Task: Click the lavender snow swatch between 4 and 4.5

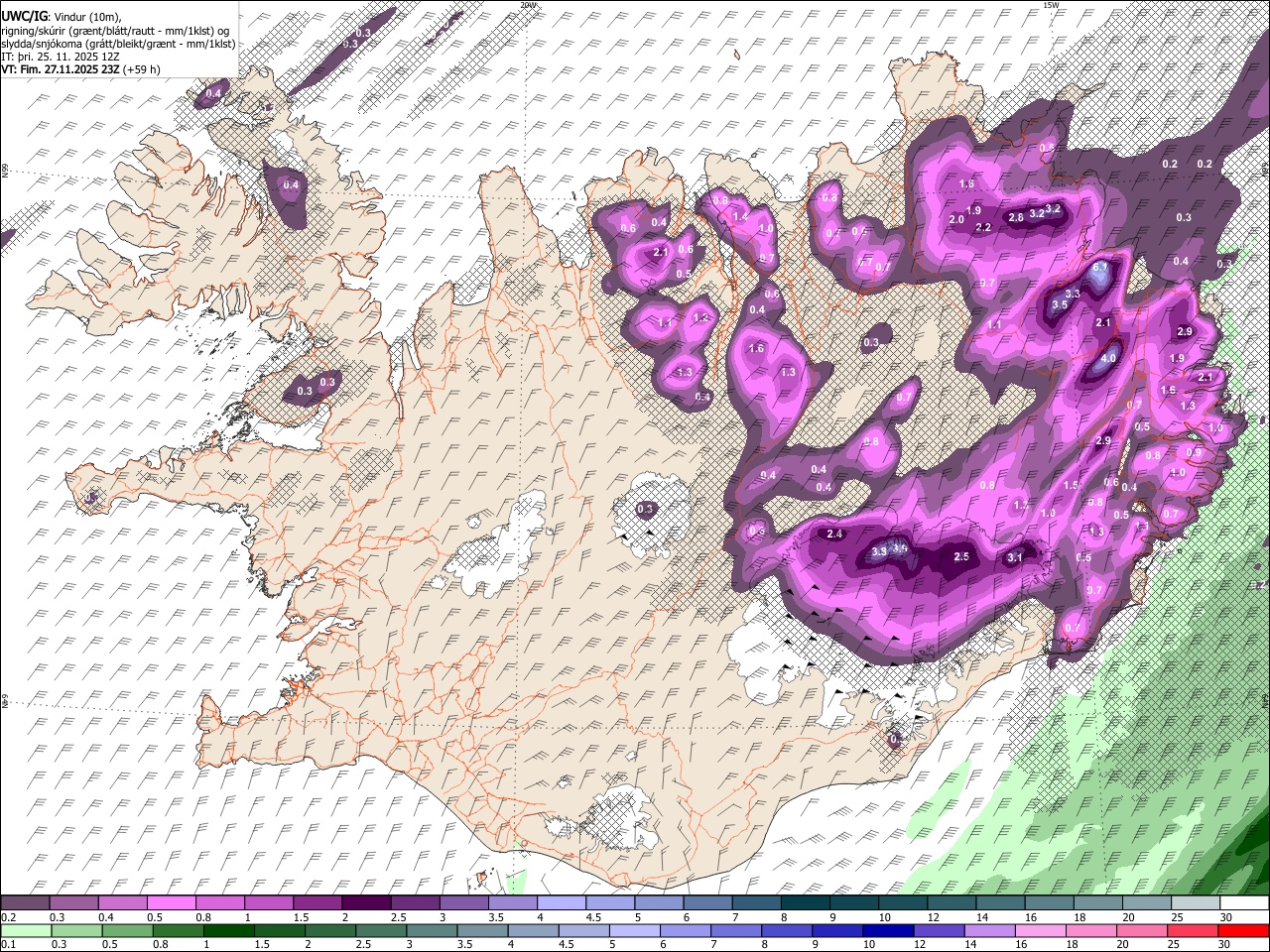Action: point(561,903)
